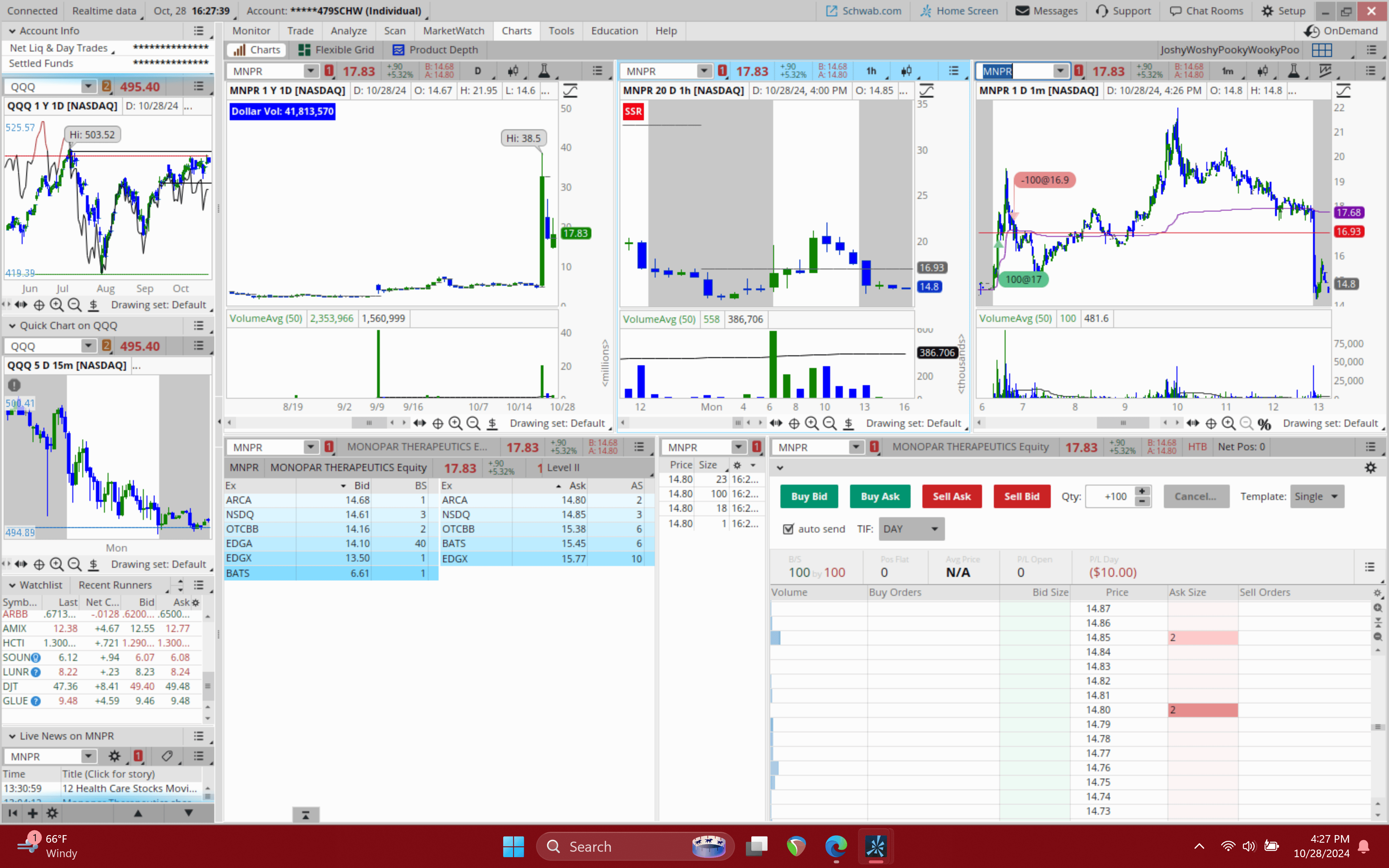Open the Edge browser from the taskbar
Screen dimensions: 1389x868
coord(836,846)
